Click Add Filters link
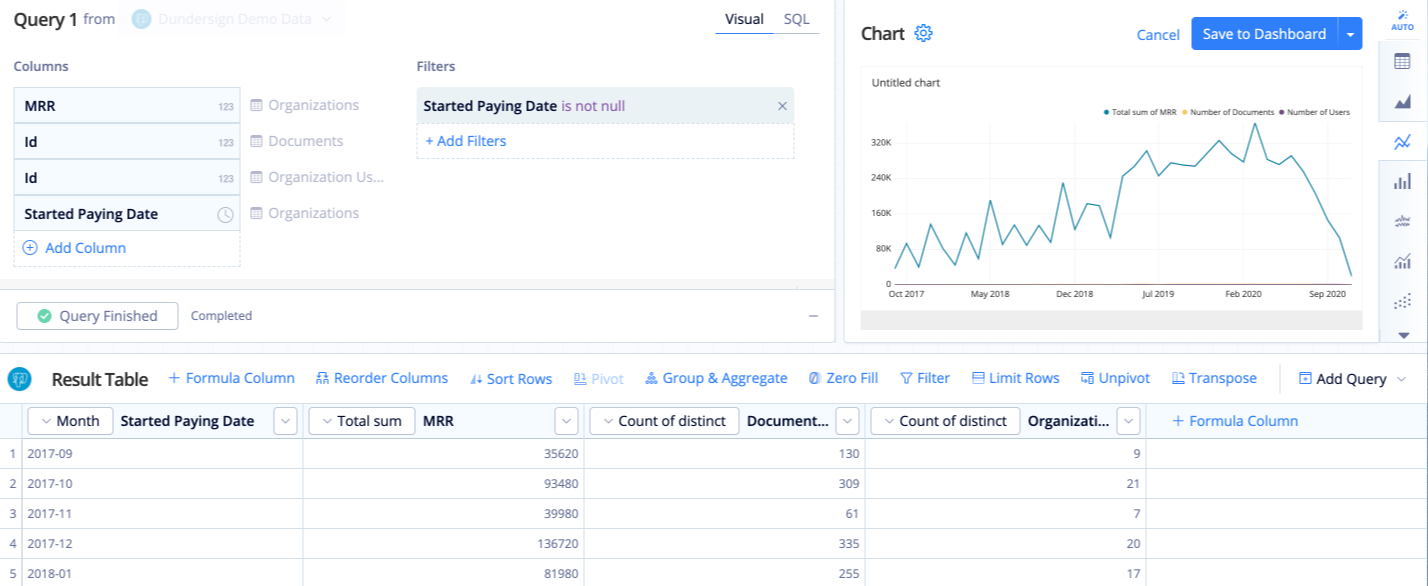 [x=466, y=141]
